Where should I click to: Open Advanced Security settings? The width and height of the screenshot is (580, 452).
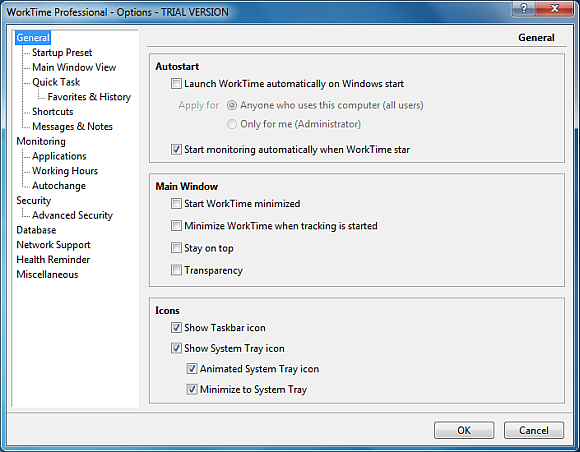72,215
